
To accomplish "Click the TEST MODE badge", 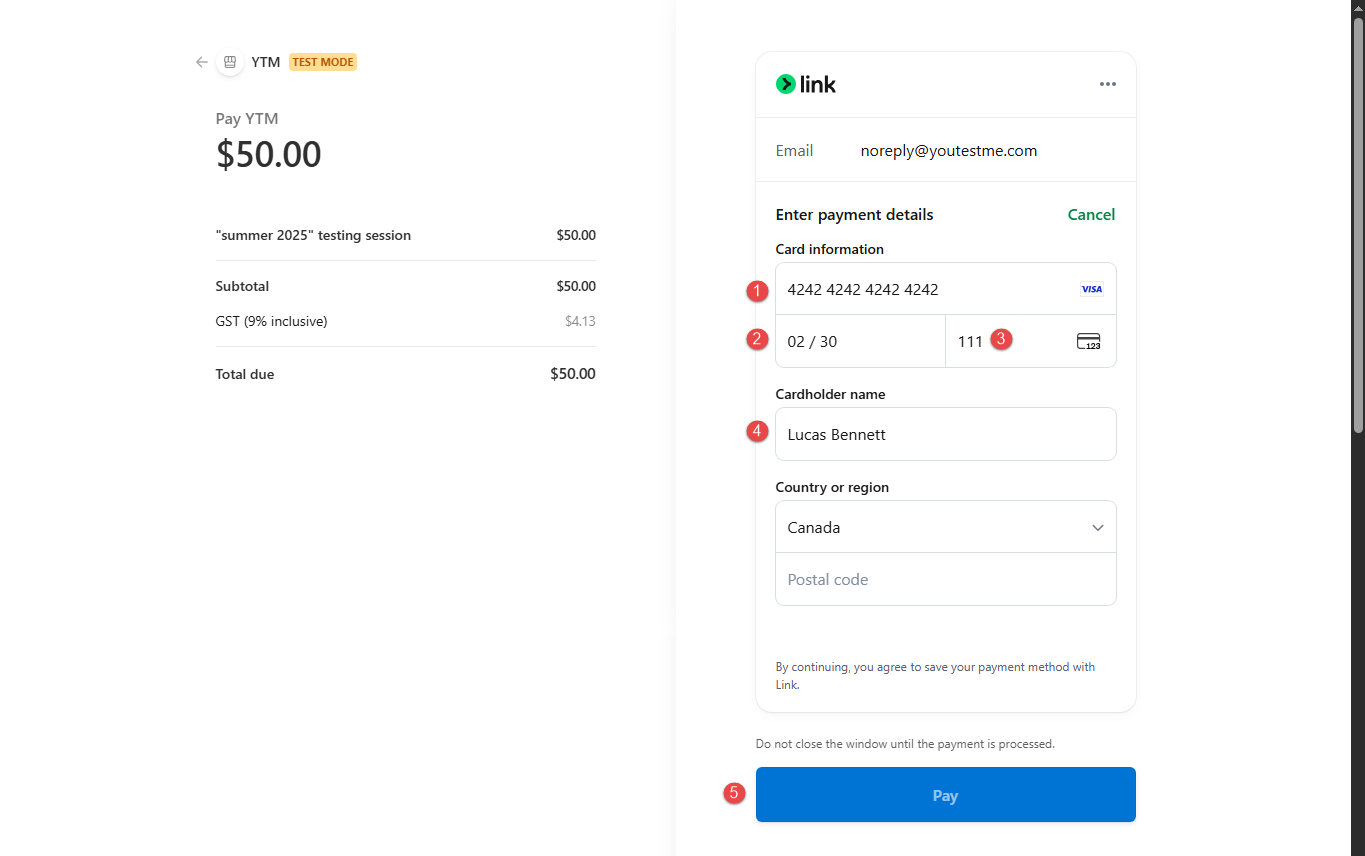I will (x=323, y=62).
